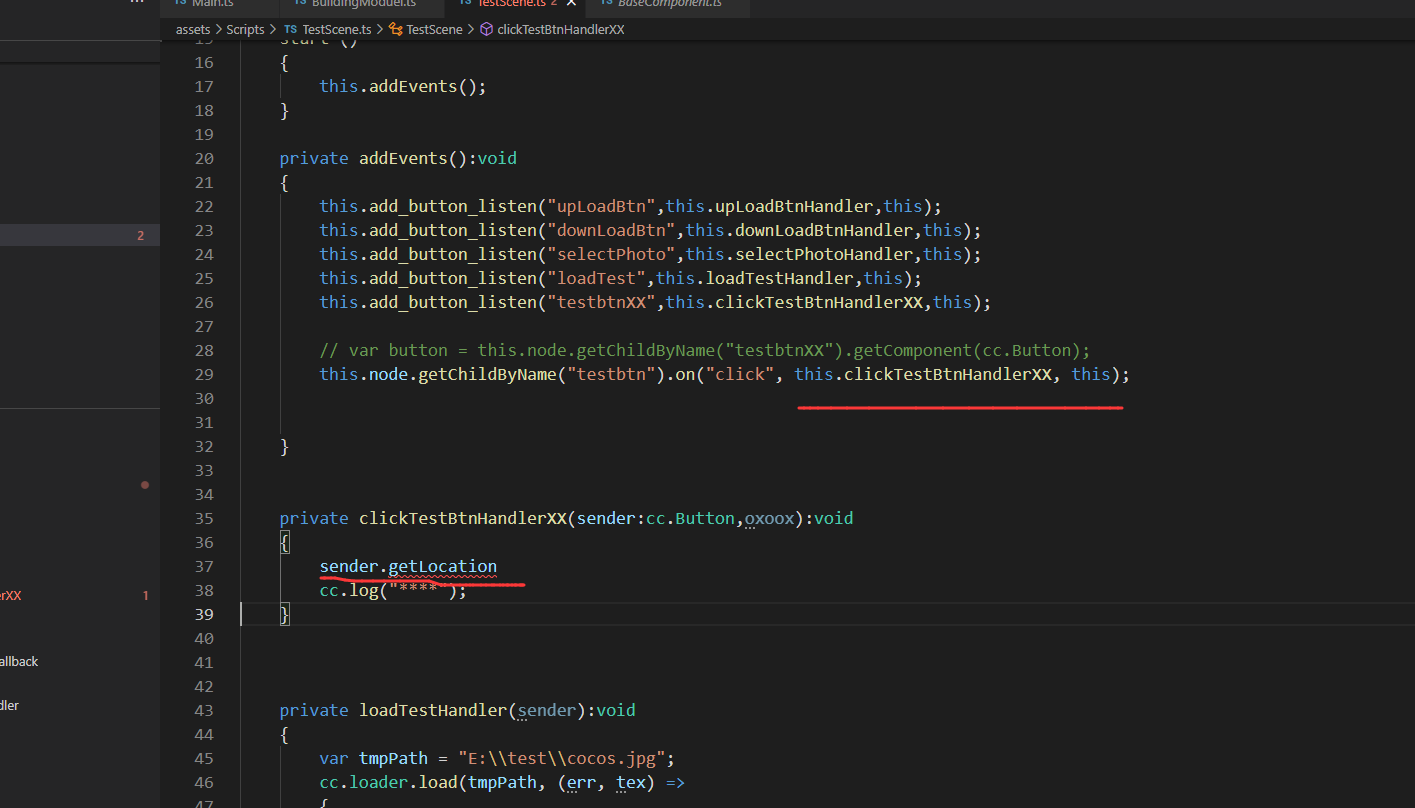Click line number 35 in the gutter
The height and width of the screenshot is (808, 1415).
tap(204, 518)
